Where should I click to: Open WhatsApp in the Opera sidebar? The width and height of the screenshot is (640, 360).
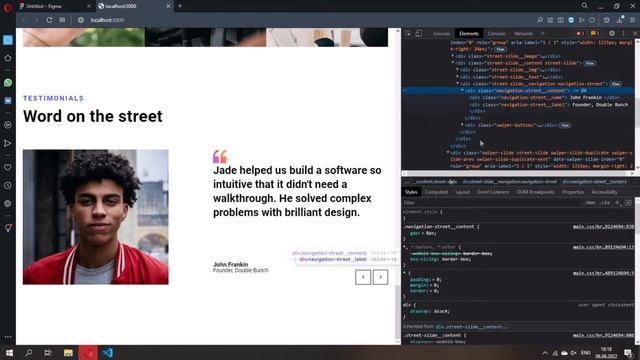coord(8,82)
